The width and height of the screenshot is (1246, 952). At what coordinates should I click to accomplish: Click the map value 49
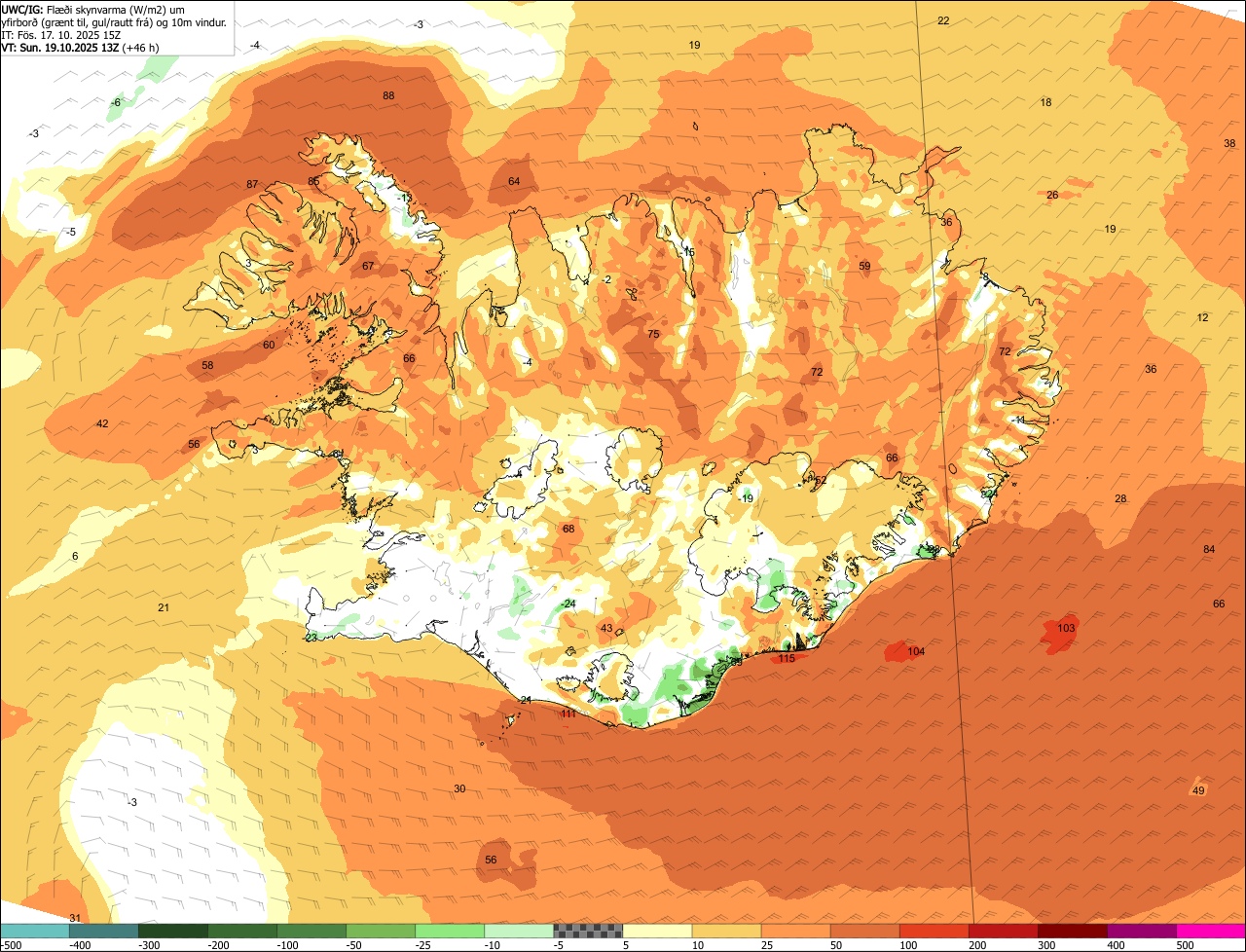(1198, 790)
